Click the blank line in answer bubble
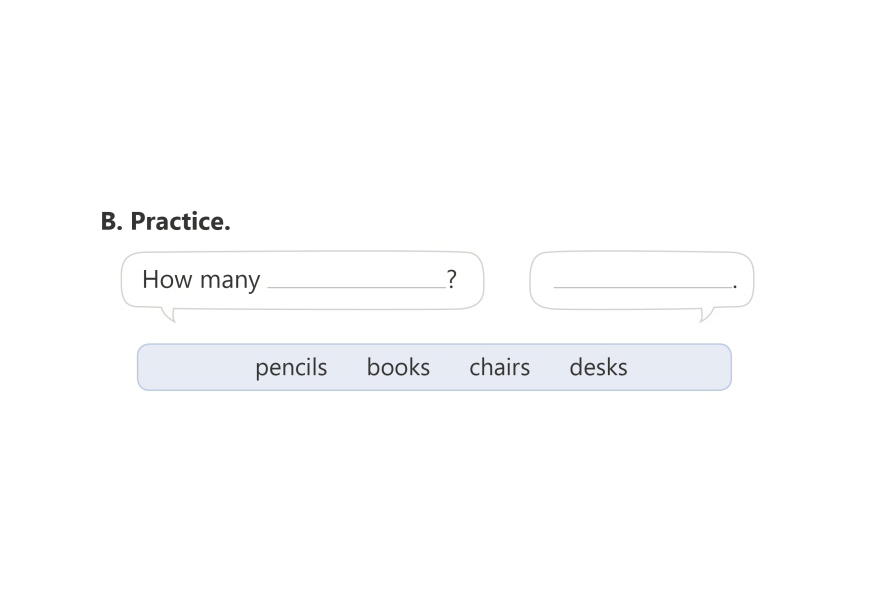The height and width of the screenshot is (612, 873). [x=641, y=282]
